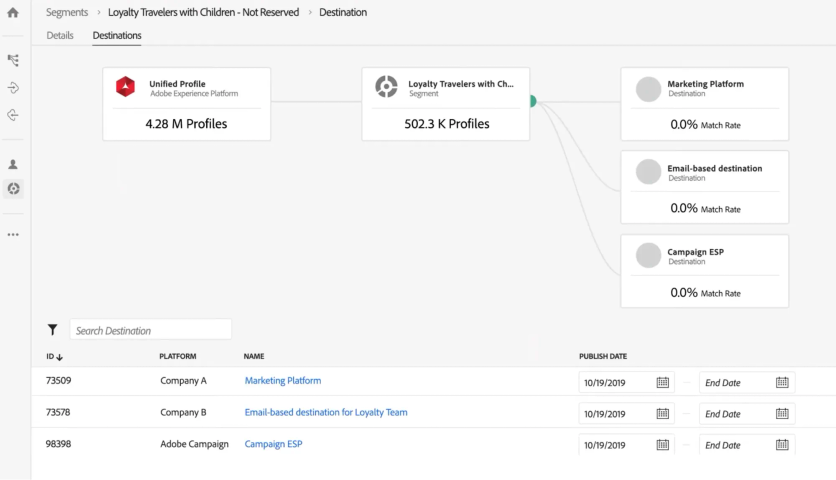Select the Segments icon in the sidebar

[x=13, y=188]
